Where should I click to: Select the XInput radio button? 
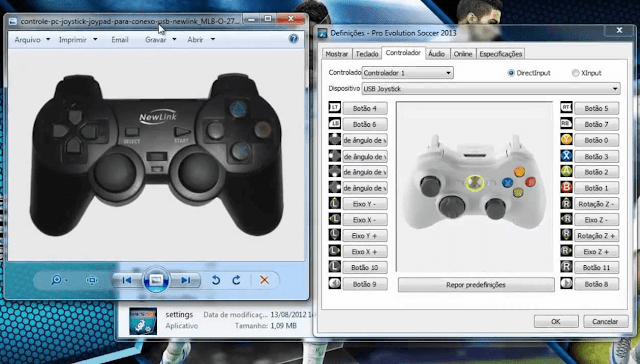coord(575,73)
